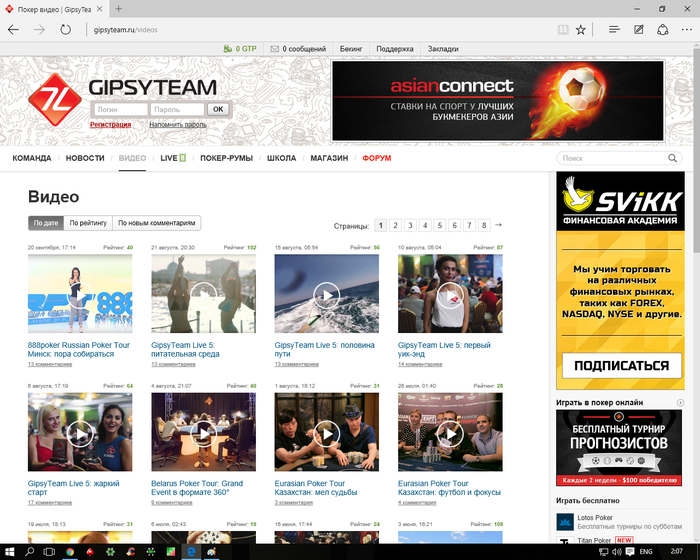This screenshot has width=700, height=560.
Task: Go to page 8 of videos
Action: click(x=484, y=226)
